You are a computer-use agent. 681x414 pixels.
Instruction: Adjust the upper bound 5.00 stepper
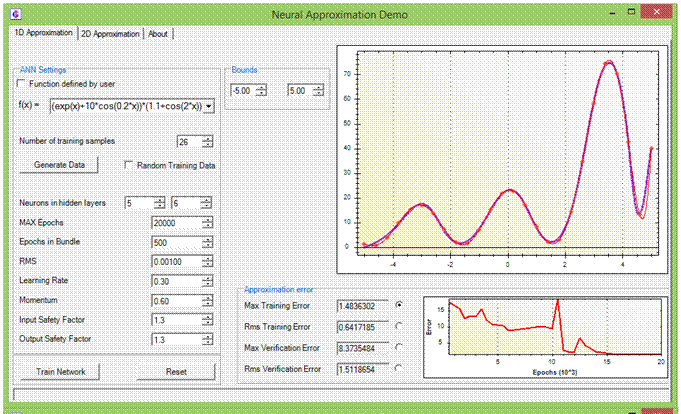tap(318, 92)
